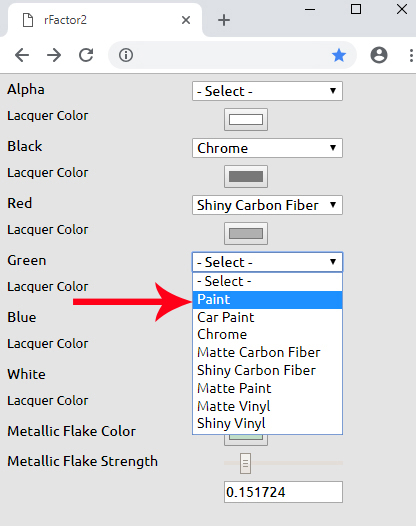This screenshot has height=526, width=416.
Task: Open the Black lacquer color swatch
Action: (x=246, y=176)
